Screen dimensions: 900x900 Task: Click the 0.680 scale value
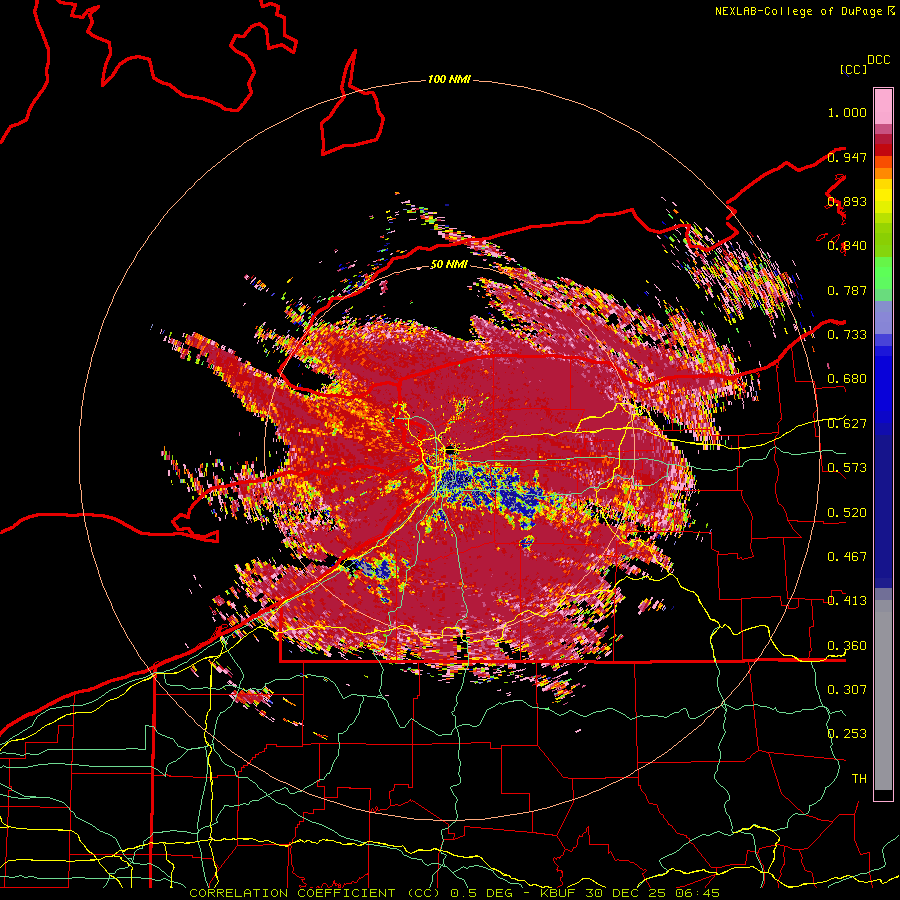click(x=847, y=379)
